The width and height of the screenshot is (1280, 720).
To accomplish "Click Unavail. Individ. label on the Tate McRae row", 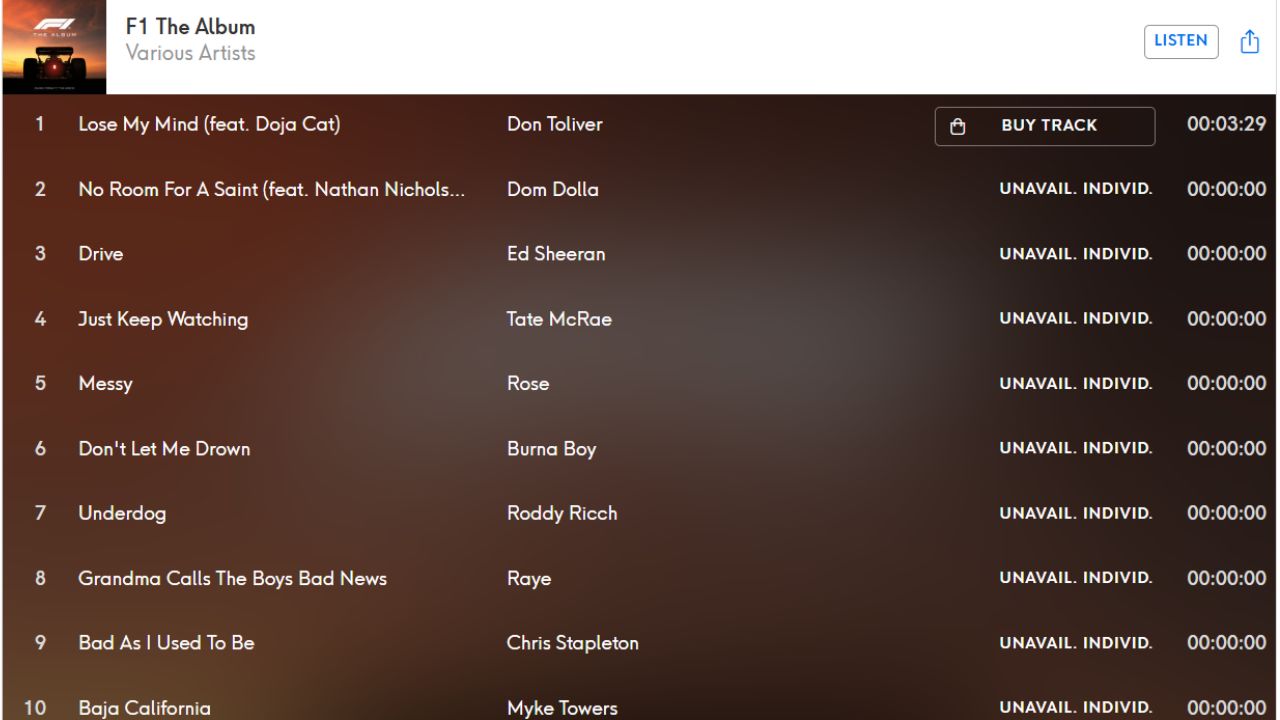I will click(x=1076, y=319).
